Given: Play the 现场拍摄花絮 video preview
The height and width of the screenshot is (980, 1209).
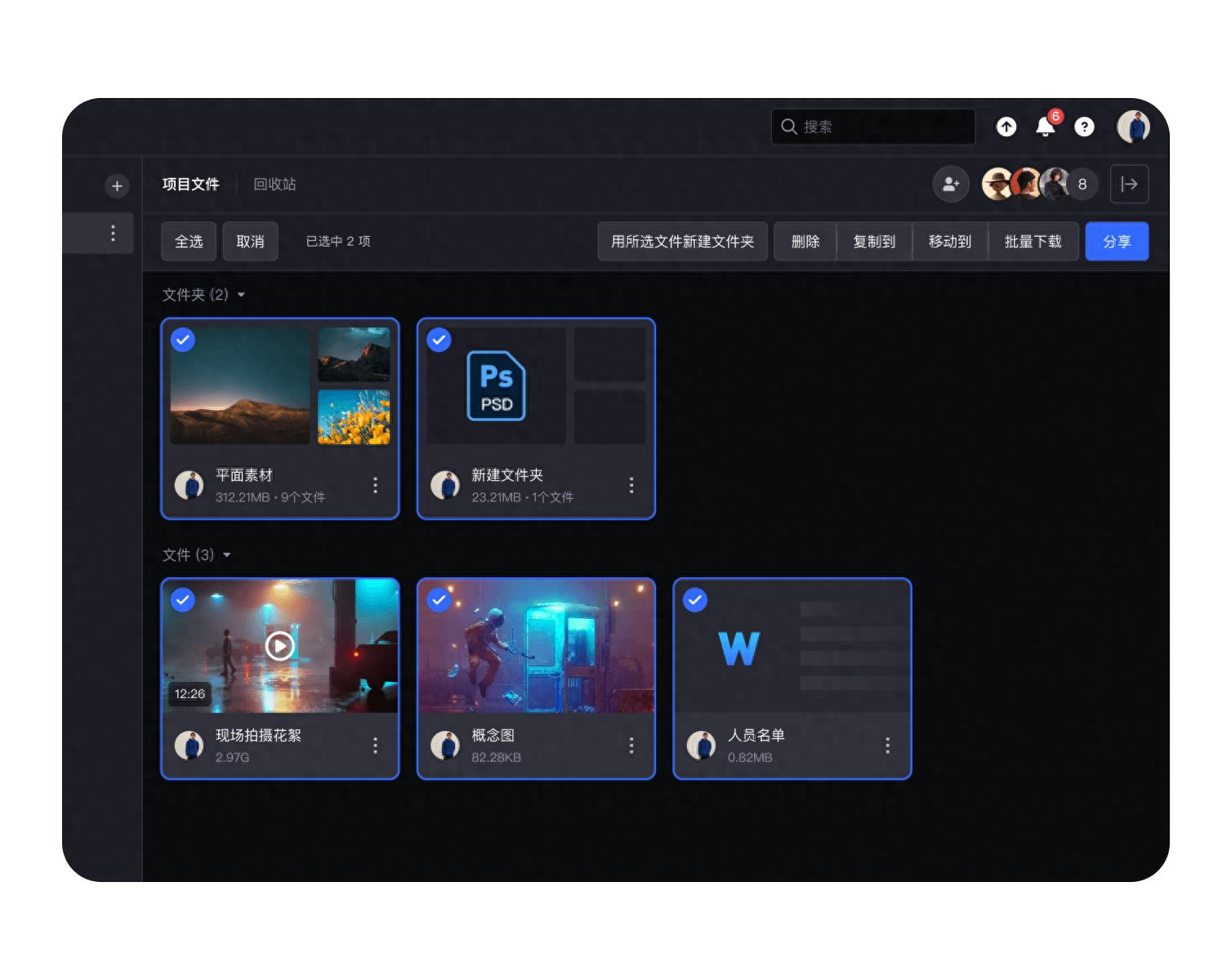Looking at the screenshot, I should pyautogui.click(x=279, y=646).
